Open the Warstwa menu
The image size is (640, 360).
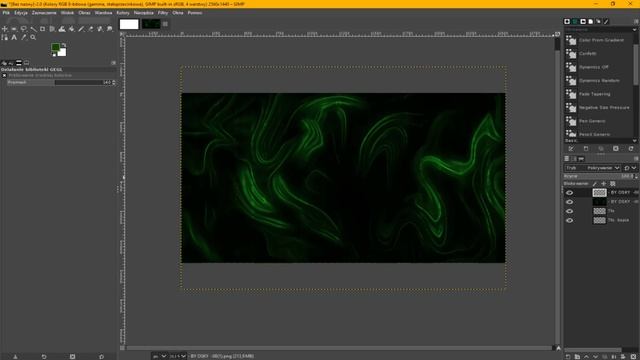click(103, 13)
